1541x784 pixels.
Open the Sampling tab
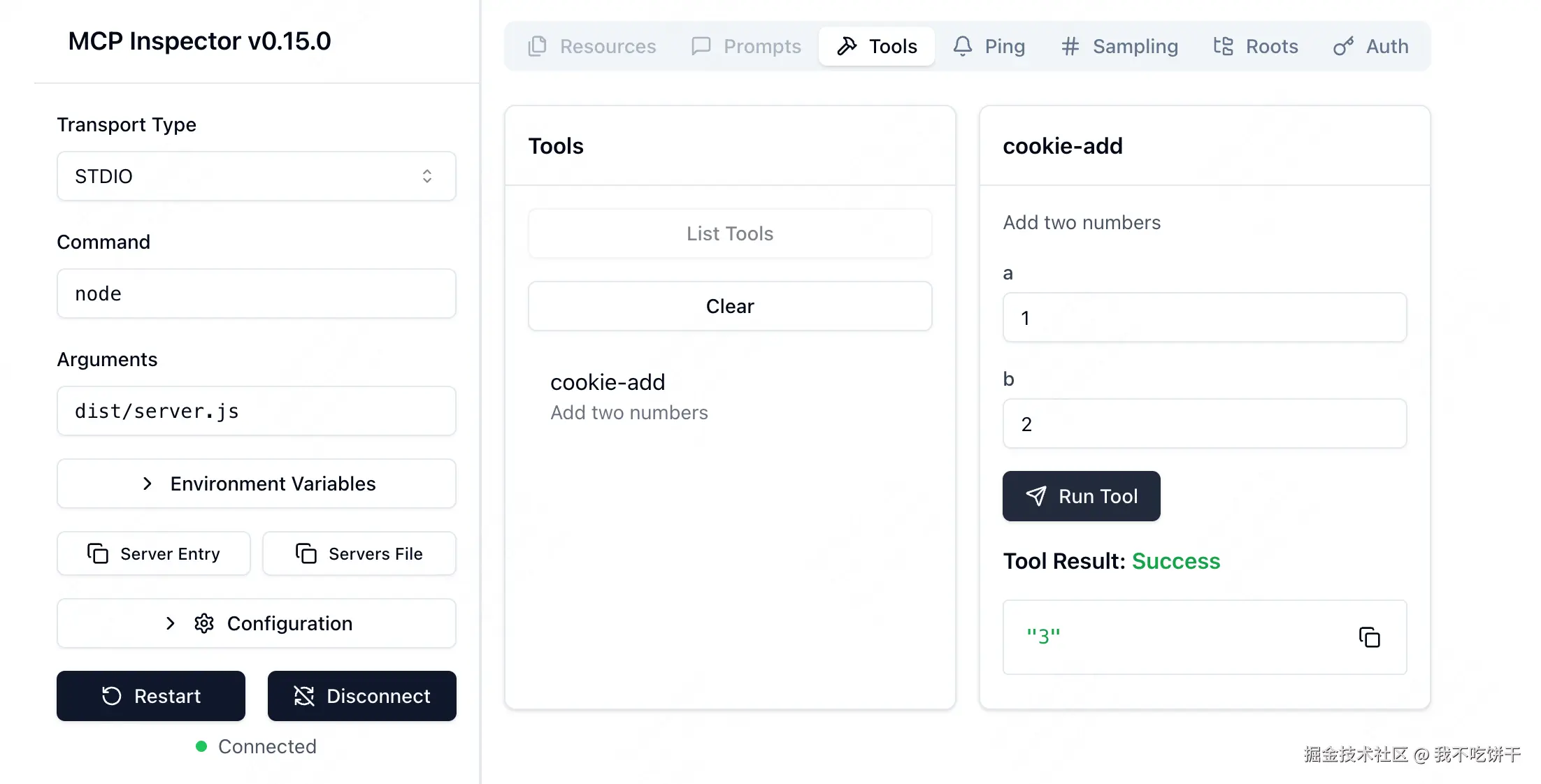click(1119, 46)
